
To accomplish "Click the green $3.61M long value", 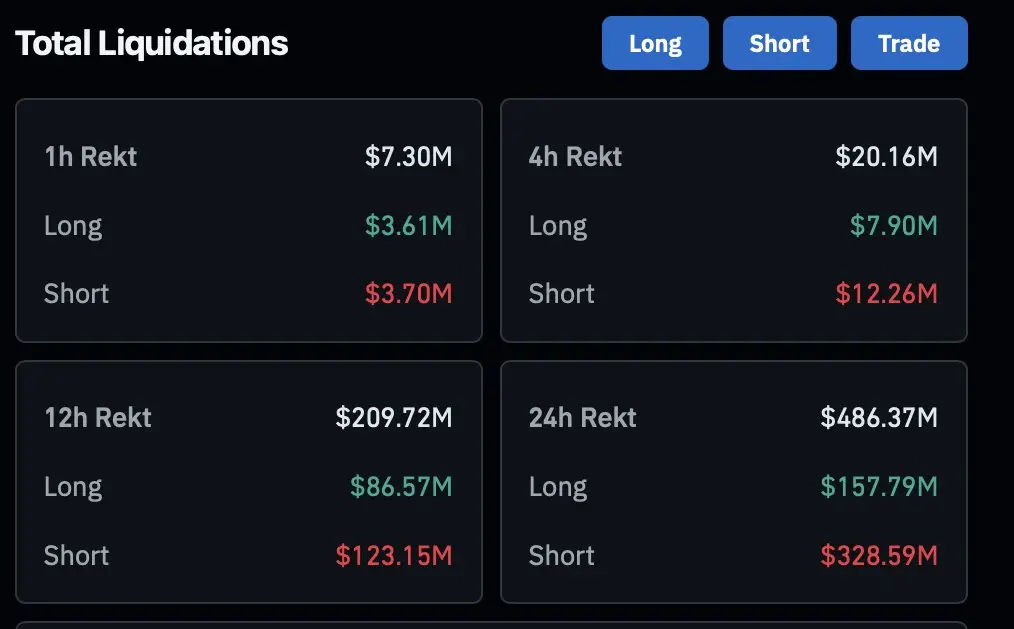I will 408,225.
